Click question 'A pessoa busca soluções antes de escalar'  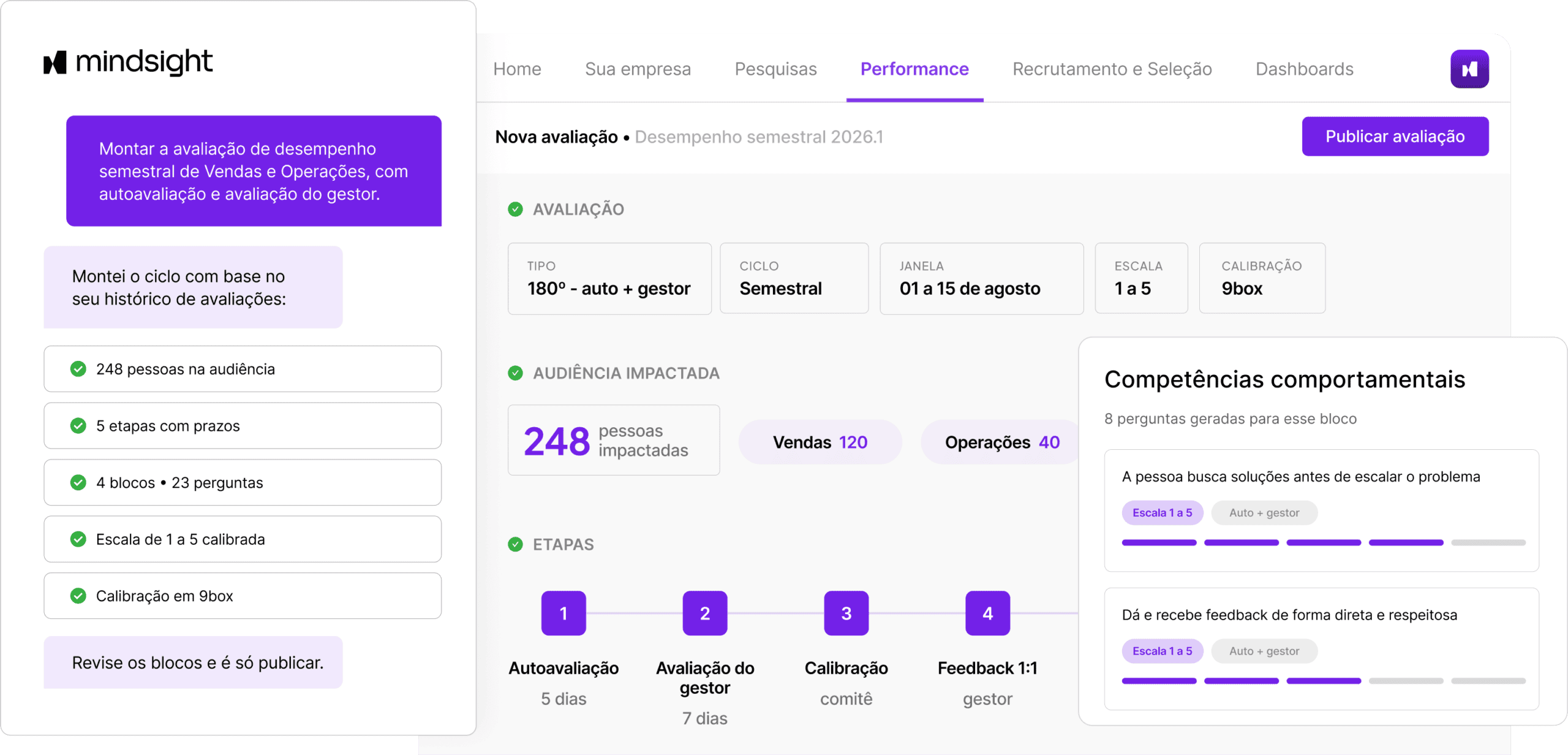[x=1300, y=477]
